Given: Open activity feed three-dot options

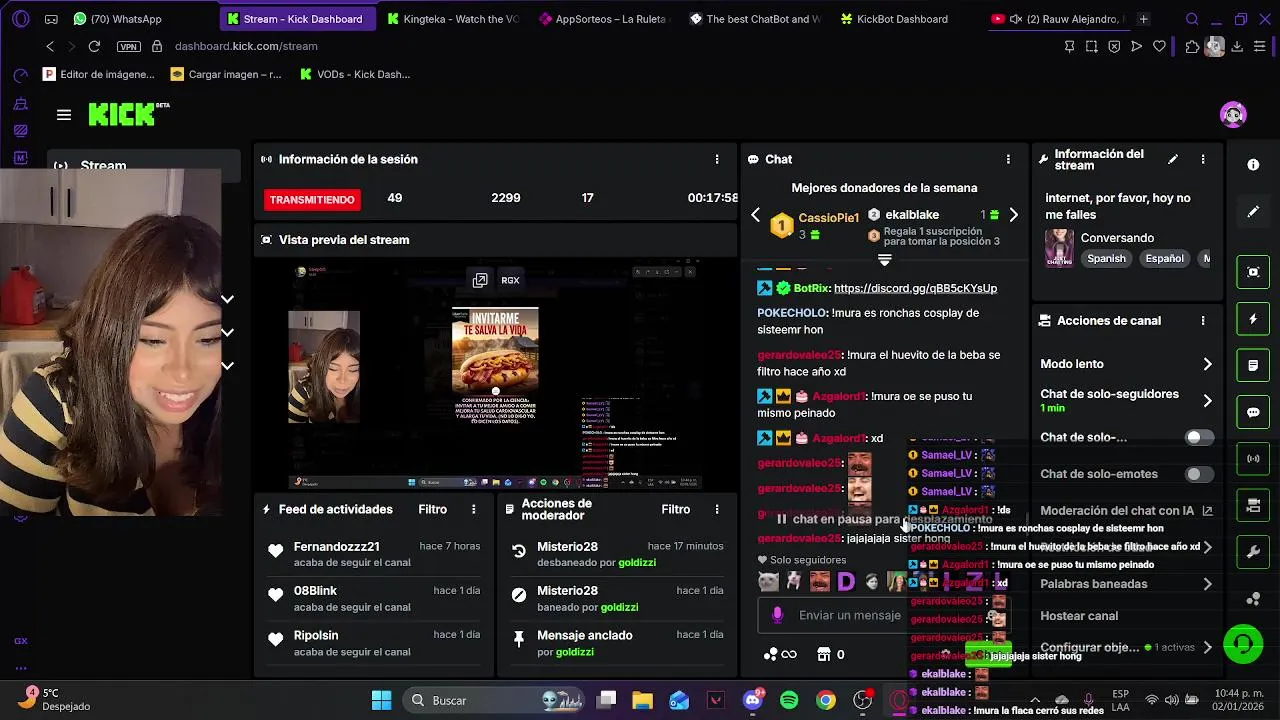Looking at the screenshot, I should [474, 509].
